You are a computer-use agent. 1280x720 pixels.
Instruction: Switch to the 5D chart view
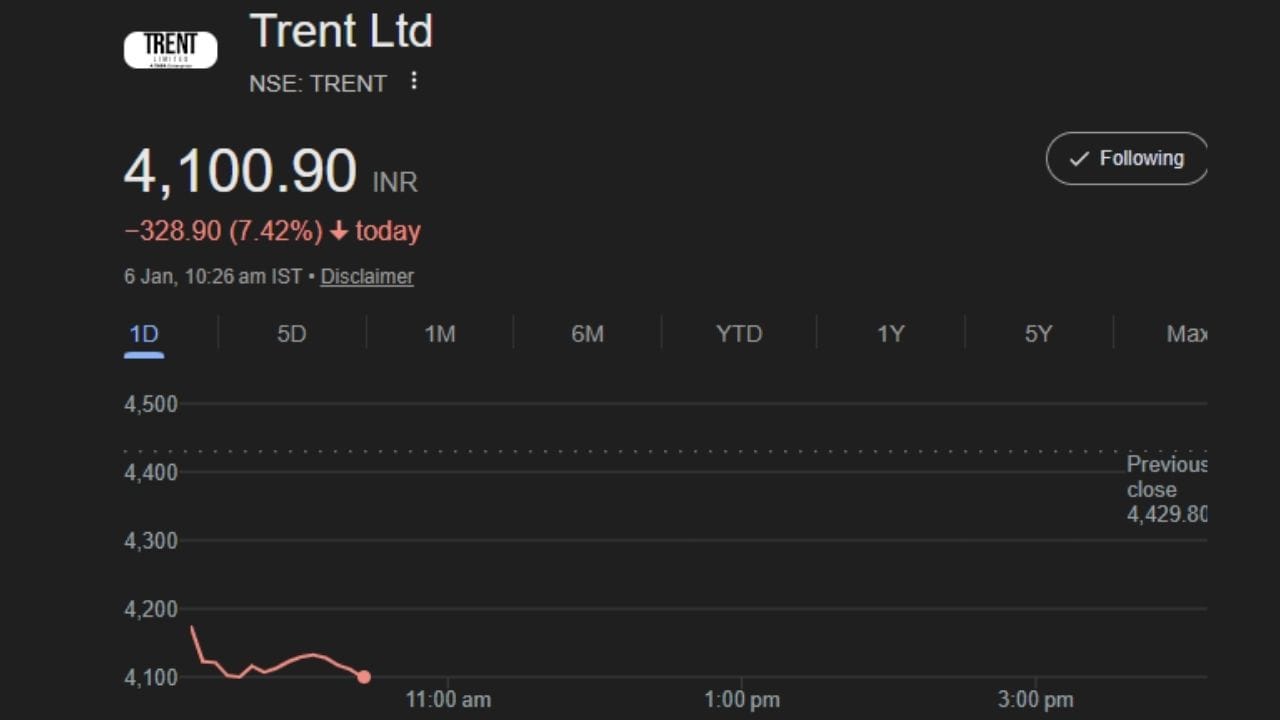291,334
